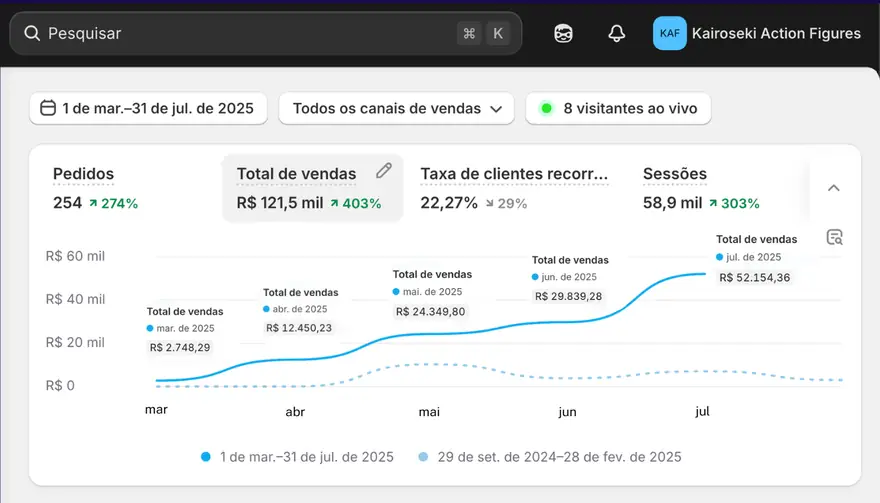Viewport: 880px width, 503px height.
Task: Click the light blue comparison legend dot
Action: point(423,457)
